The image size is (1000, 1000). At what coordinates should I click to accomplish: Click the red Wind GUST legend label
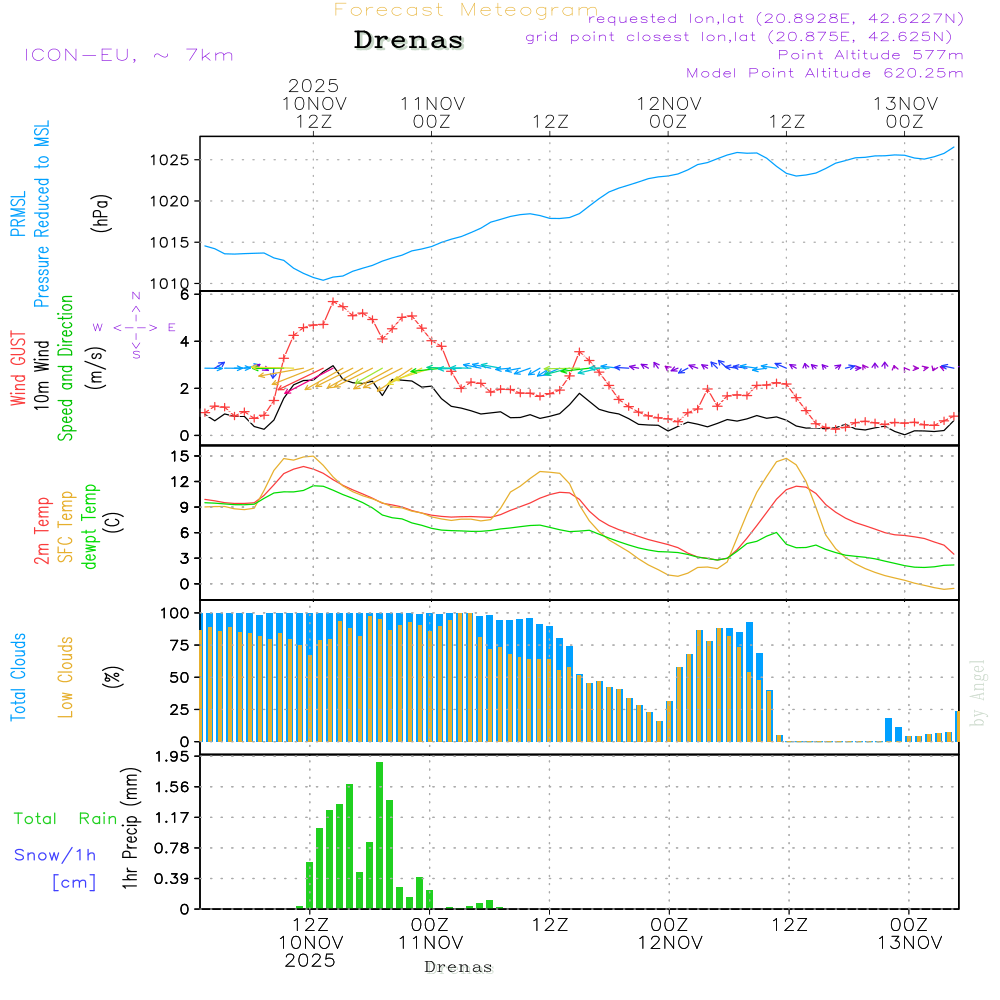click(x=18, y=368)
